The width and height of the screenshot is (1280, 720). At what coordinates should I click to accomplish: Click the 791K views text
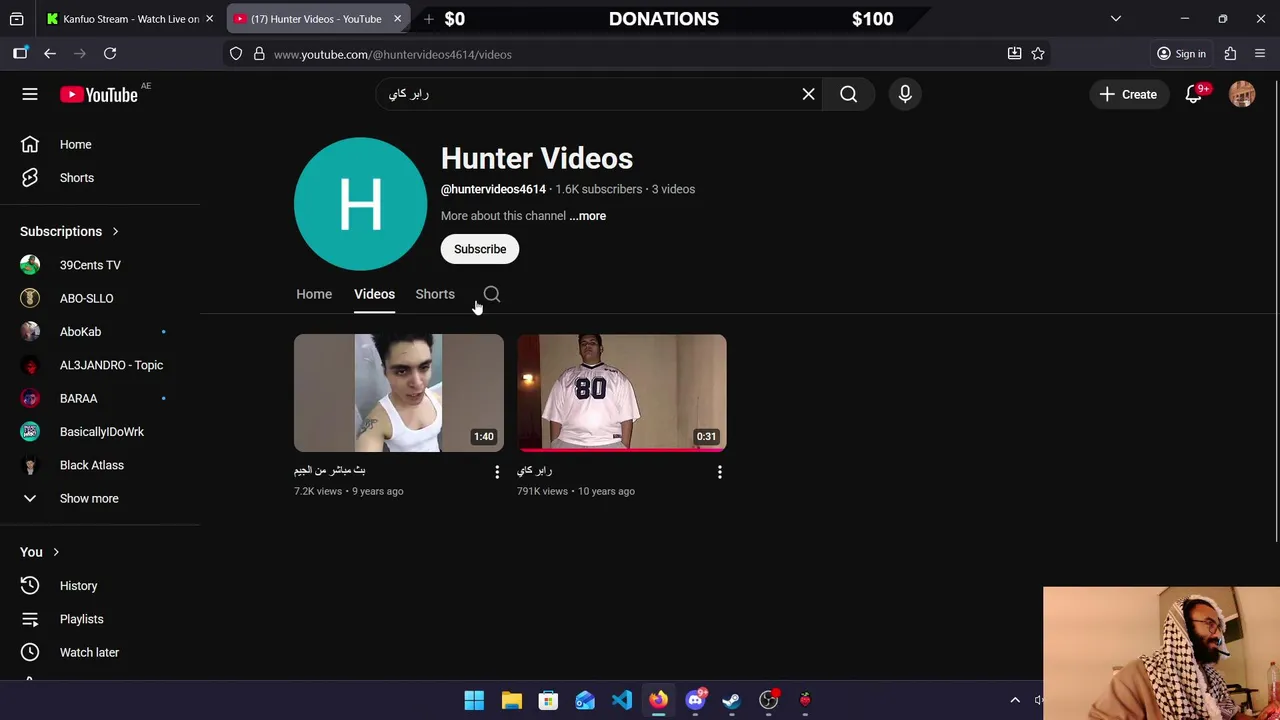(542, 491)
